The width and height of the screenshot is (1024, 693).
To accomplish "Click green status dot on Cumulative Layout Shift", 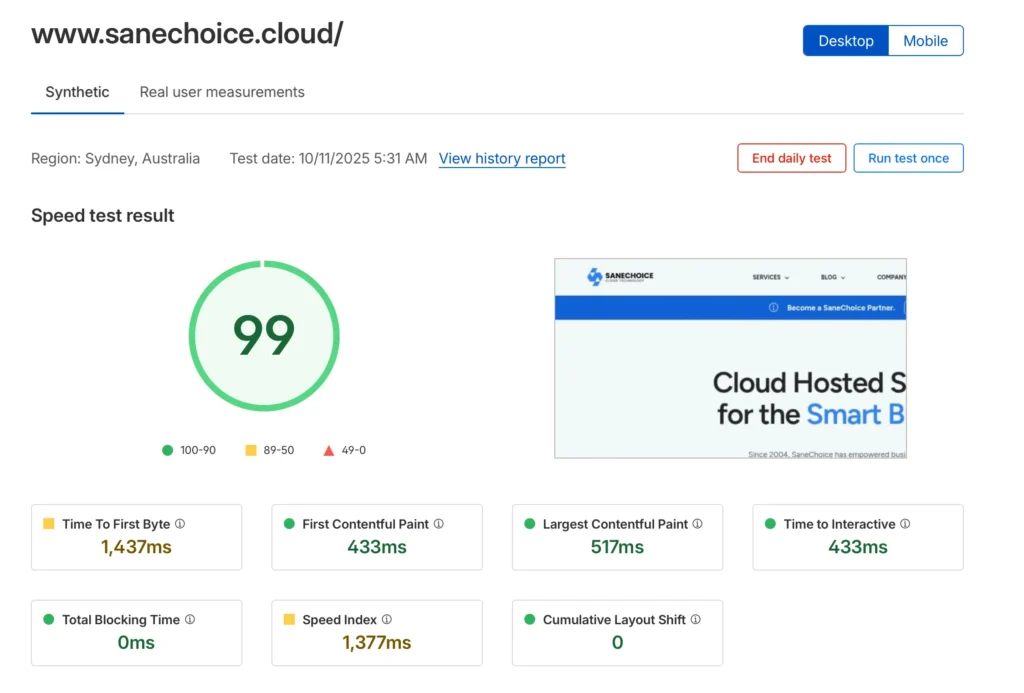I will 530,619.
